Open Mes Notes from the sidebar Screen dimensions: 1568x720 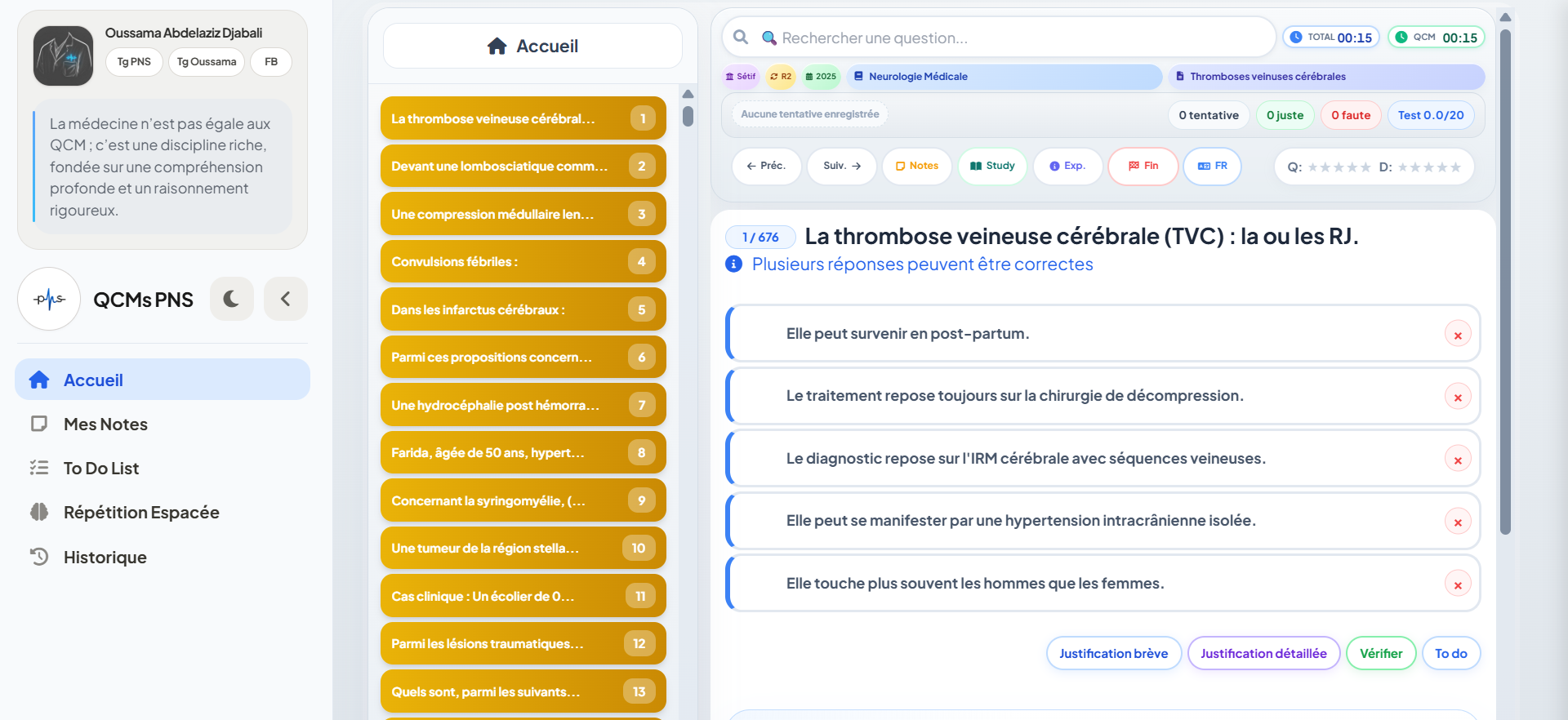click(105, 424)
